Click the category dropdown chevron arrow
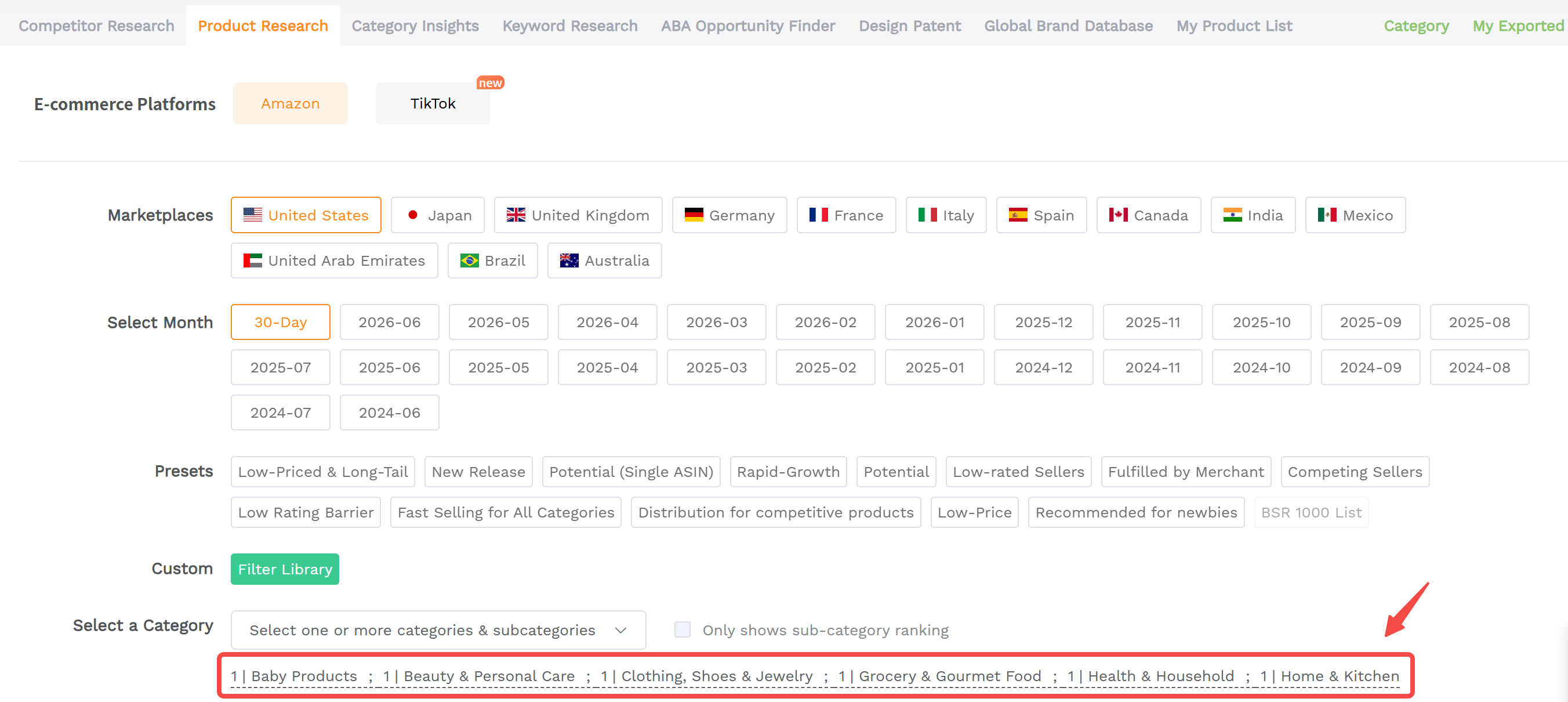 coord(621,630)
